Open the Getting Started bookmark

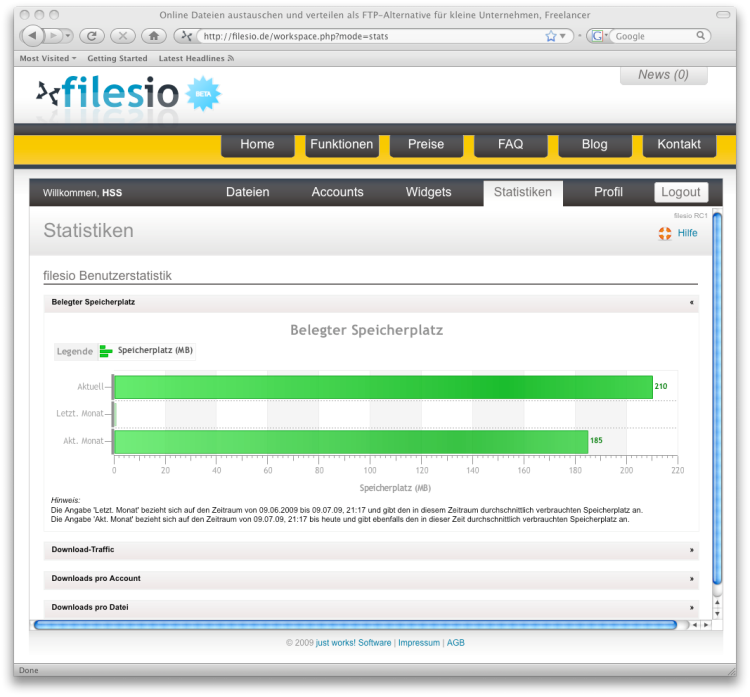coord(117,58)
